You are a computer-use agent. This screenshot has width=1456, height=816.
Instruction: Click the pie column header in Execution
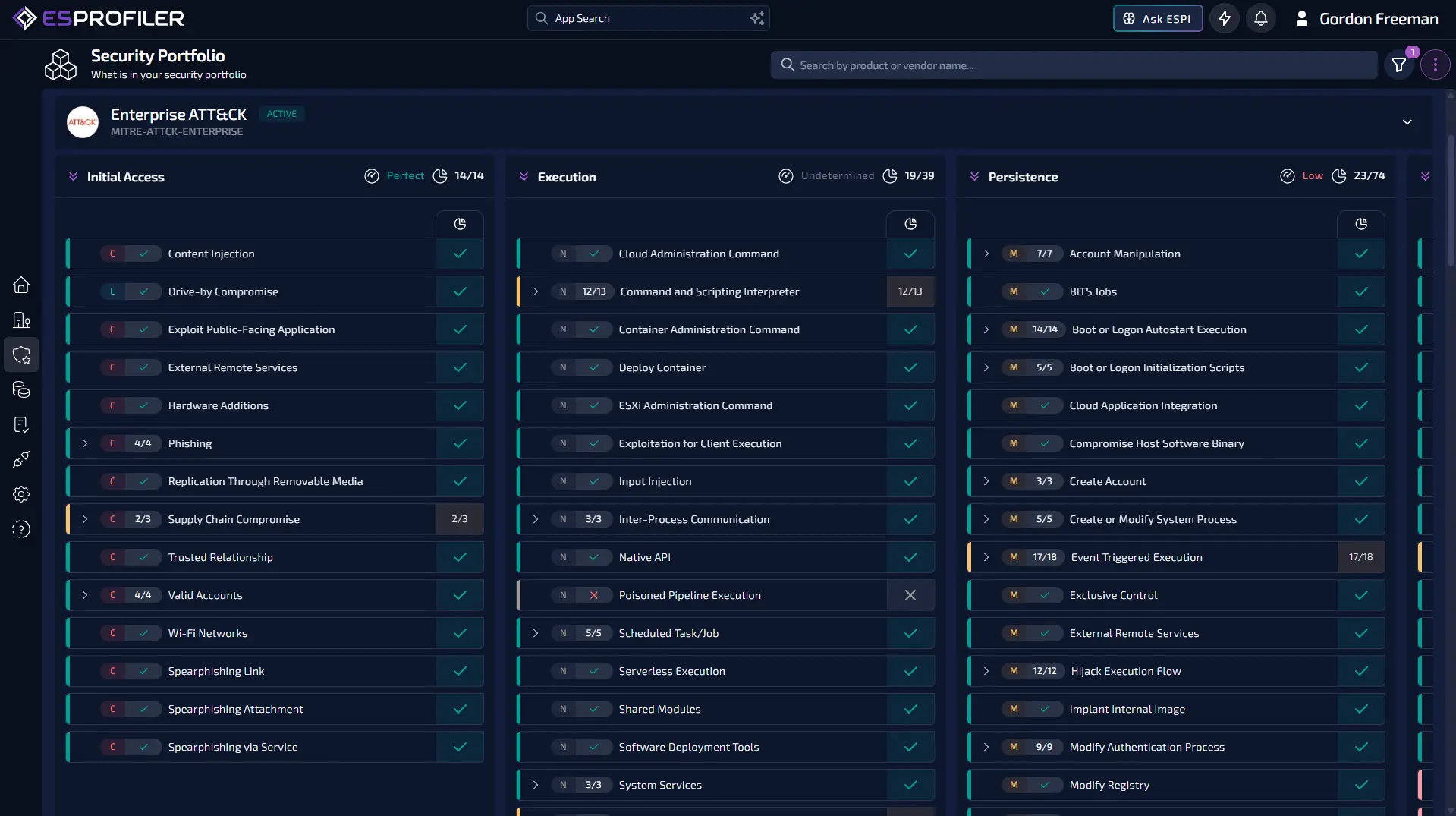pos(910,224)
